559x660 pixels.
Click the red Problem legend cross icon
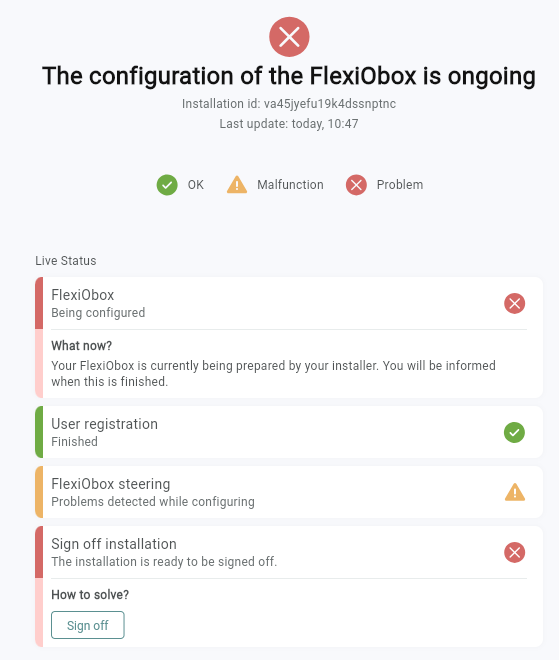356,185
